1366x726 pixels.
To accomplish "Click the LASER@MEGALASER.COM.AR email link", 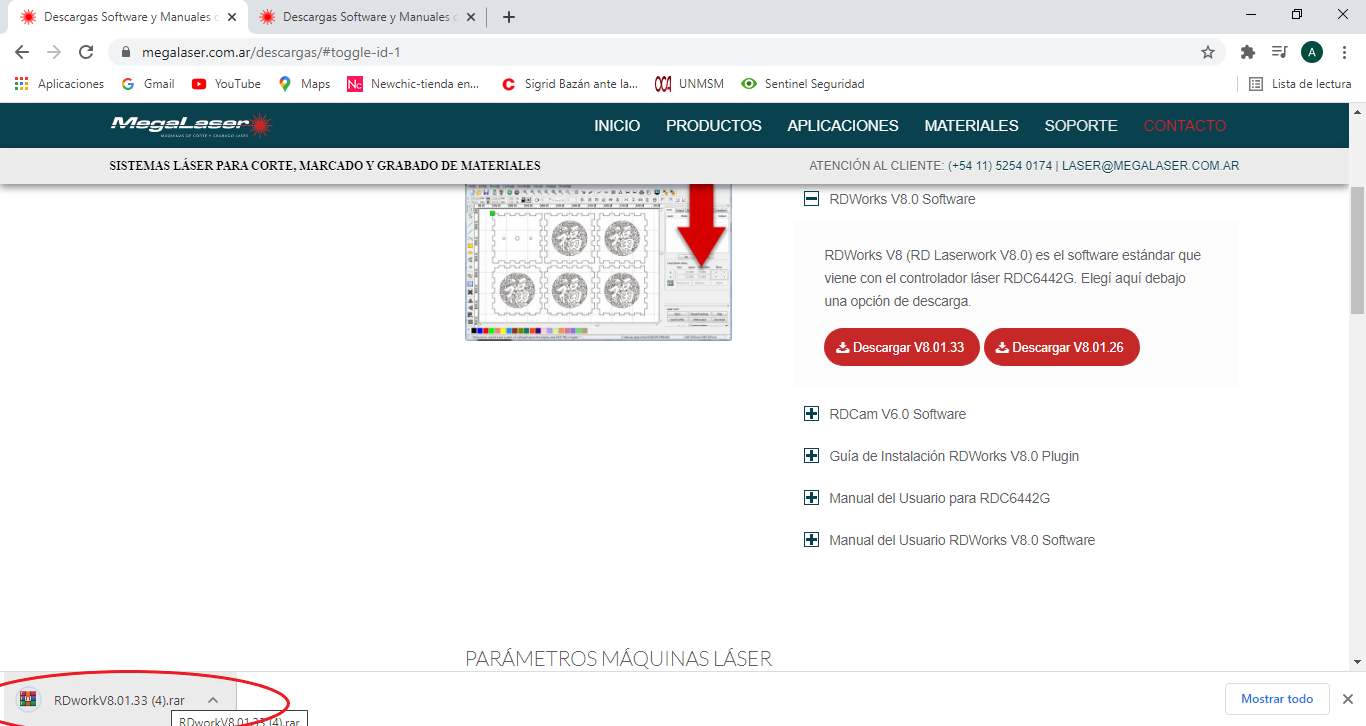I will [x=1150, y=166].
